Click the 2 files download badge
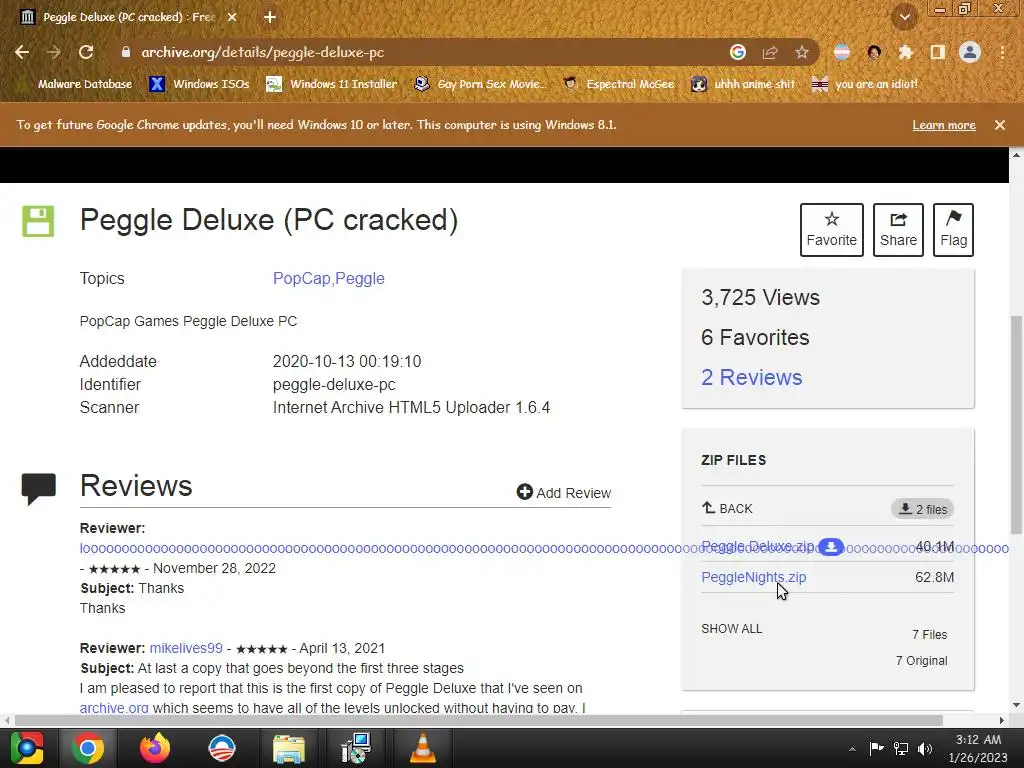1024x768 pixels. tap(923, 509)
